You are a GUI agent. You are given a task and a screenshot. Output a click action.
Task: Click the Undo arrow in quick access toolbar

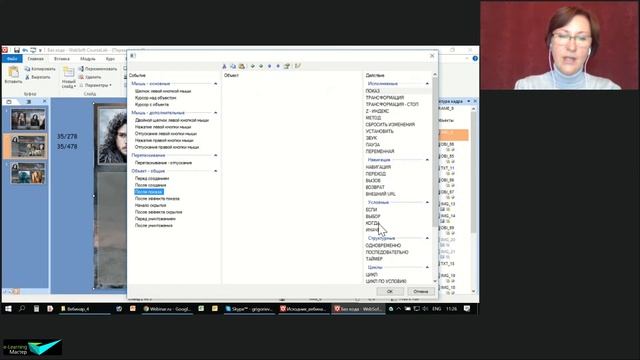pos(25,50)
